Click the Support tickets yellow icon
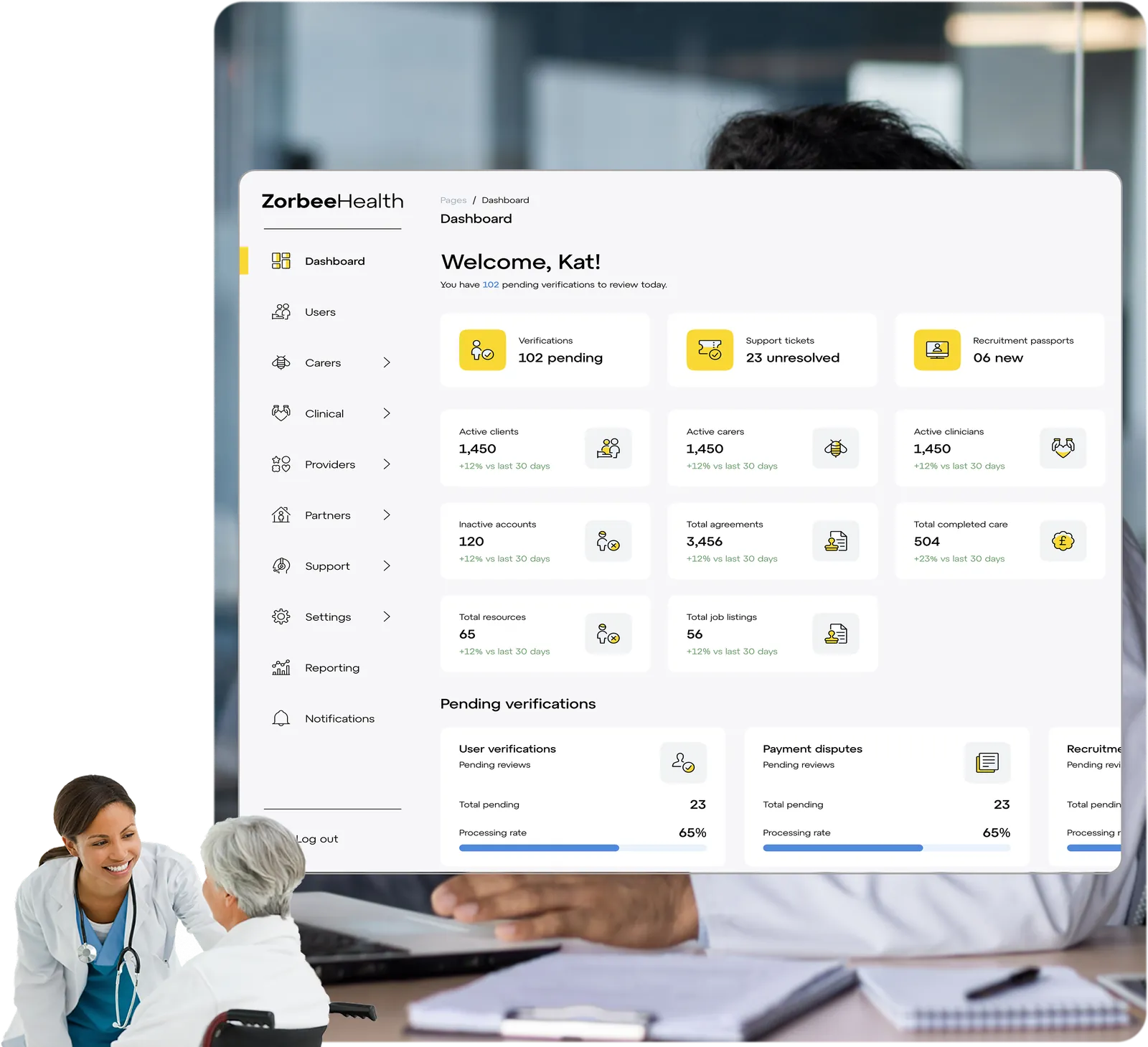The image size is (1148, 1047). (710, 350)
